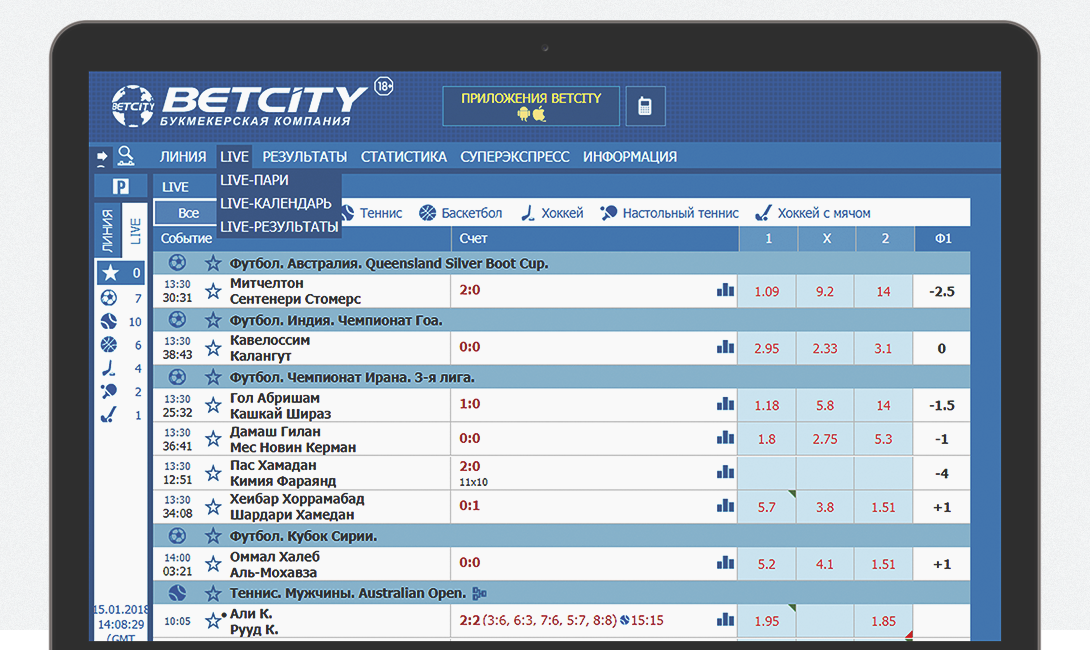This screenshot has height=650, width=1090.
Task: Favorite the Queensland Silver Boot Cup league
Action: tap(213, 263)
